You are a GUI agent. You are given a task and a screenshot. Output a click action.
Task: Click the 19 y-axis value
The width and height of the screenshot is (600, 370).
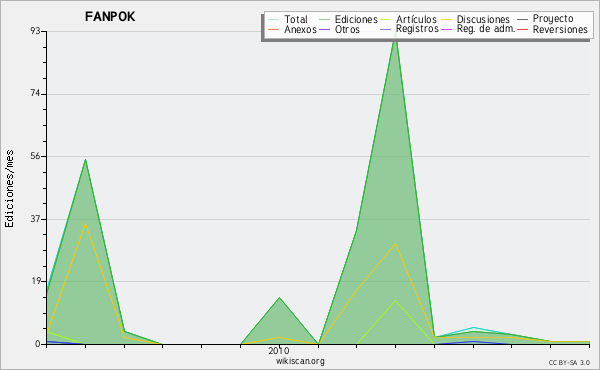pyautogui.click(x=36, y=281)
